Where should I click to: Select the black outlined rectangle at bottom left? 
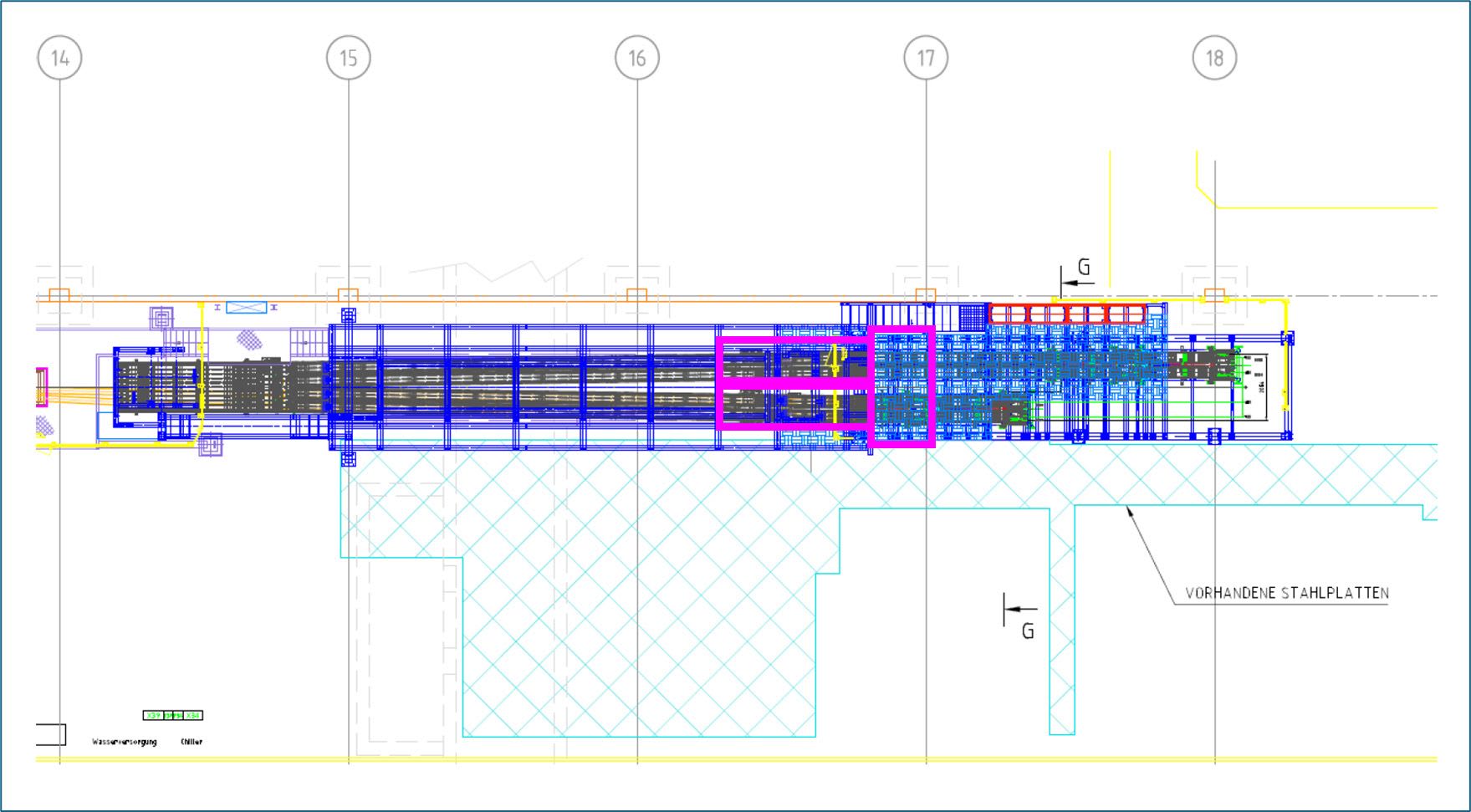click(50, 734)
